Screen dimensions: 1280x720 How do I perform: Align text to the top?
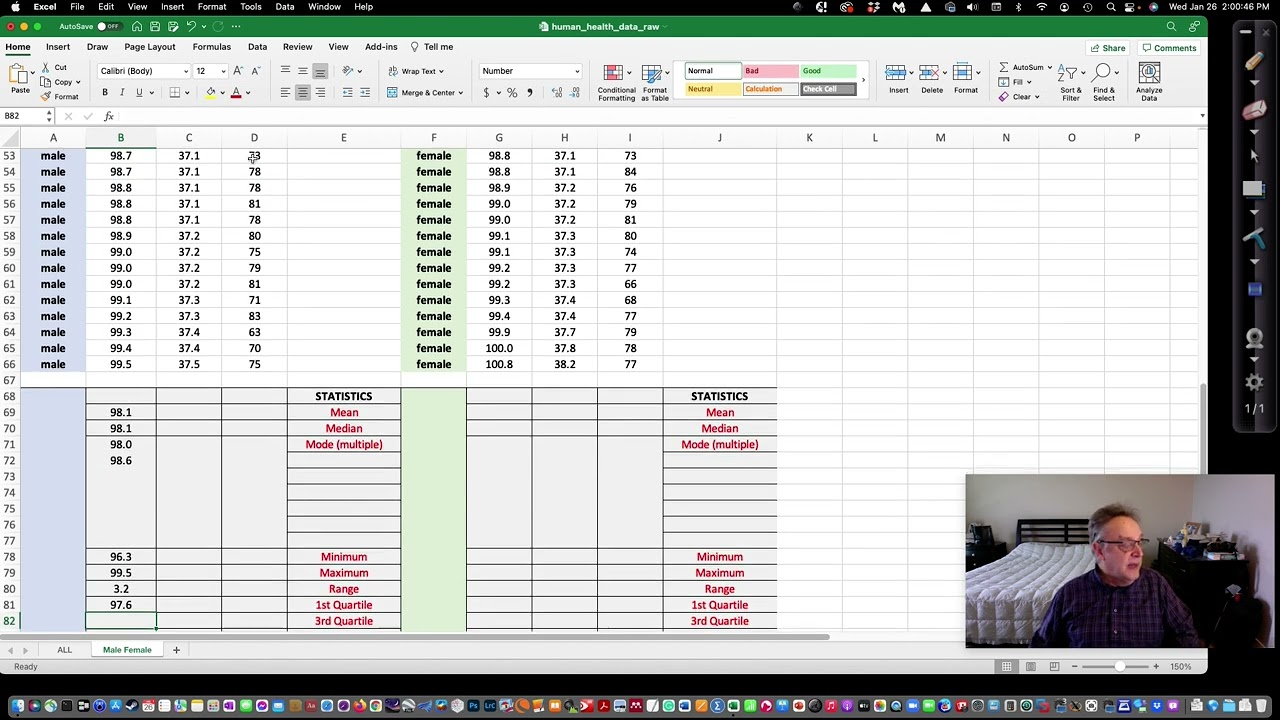(285, 71)
